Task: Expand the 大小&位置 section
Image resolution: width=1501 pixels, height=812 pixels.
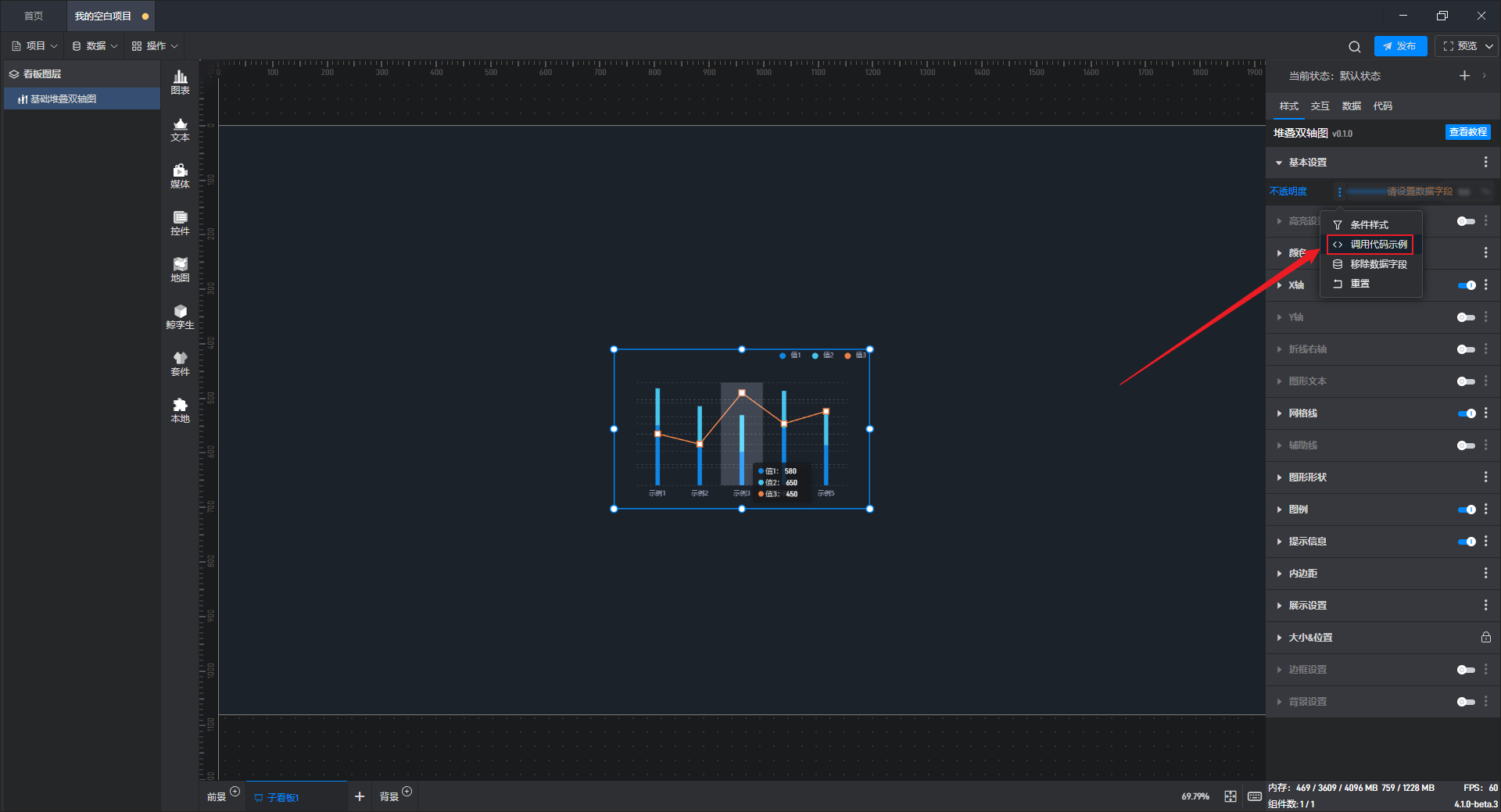Action: (x=1279, y=638)
